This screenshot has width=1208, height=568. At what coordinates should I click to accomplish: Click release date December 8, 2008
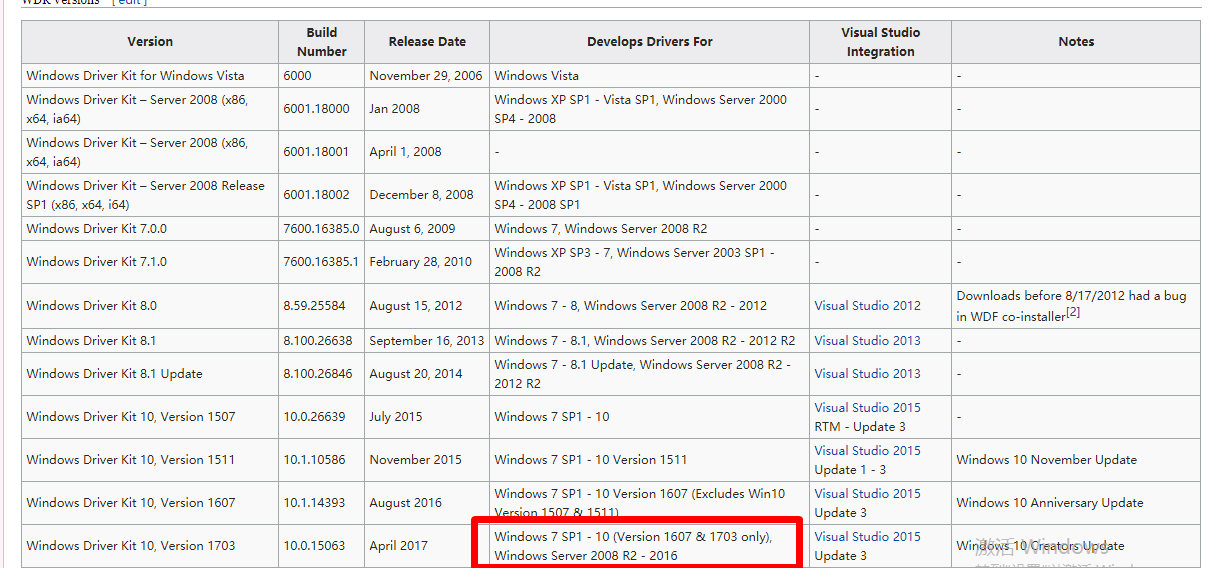(421, 195)
